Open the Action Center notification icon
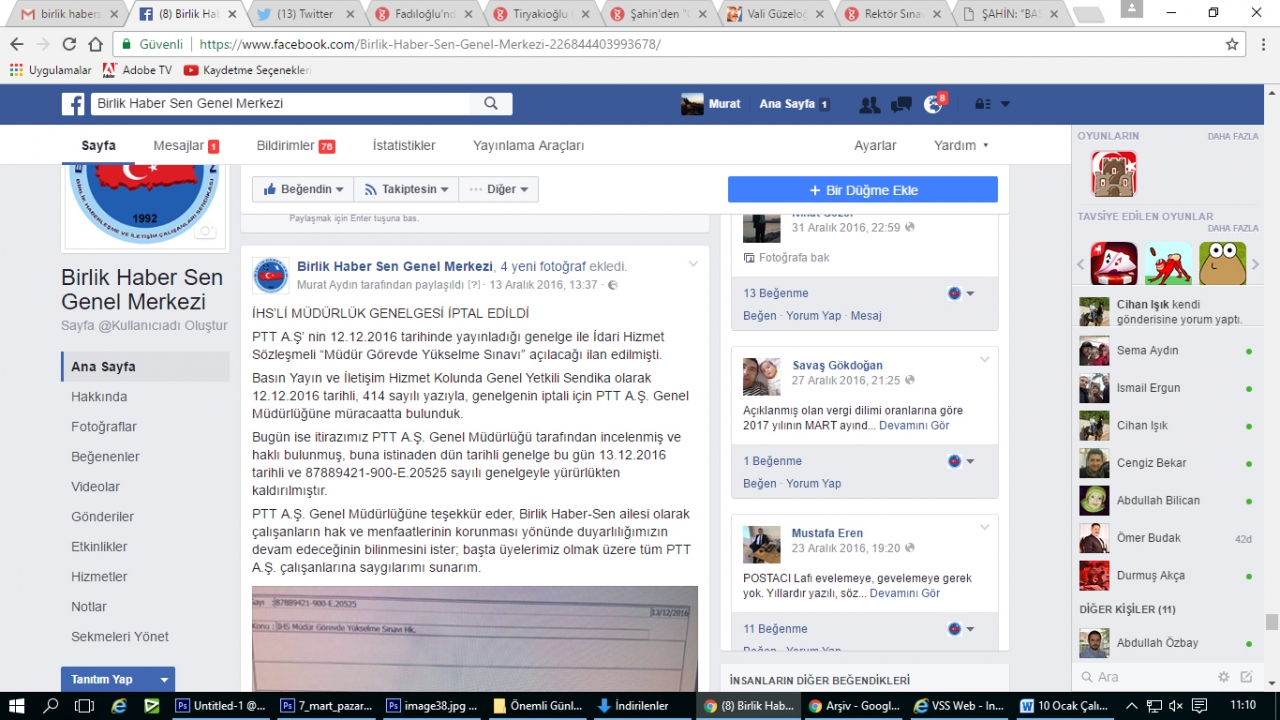The height and width of the screenshot is (720, 1280). (x=1198, y=705)
